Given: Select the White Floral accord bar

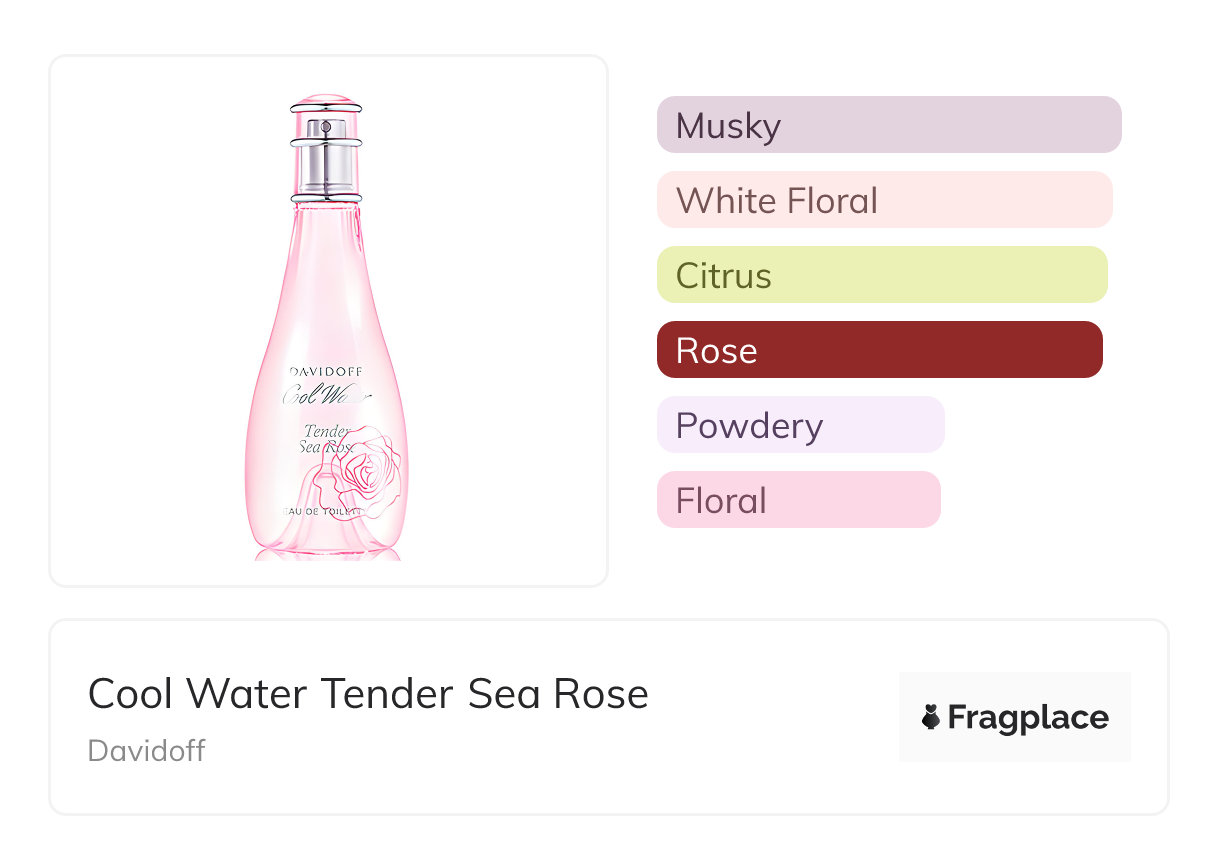Looking at the screenshot, I should (x=884, y=200).
